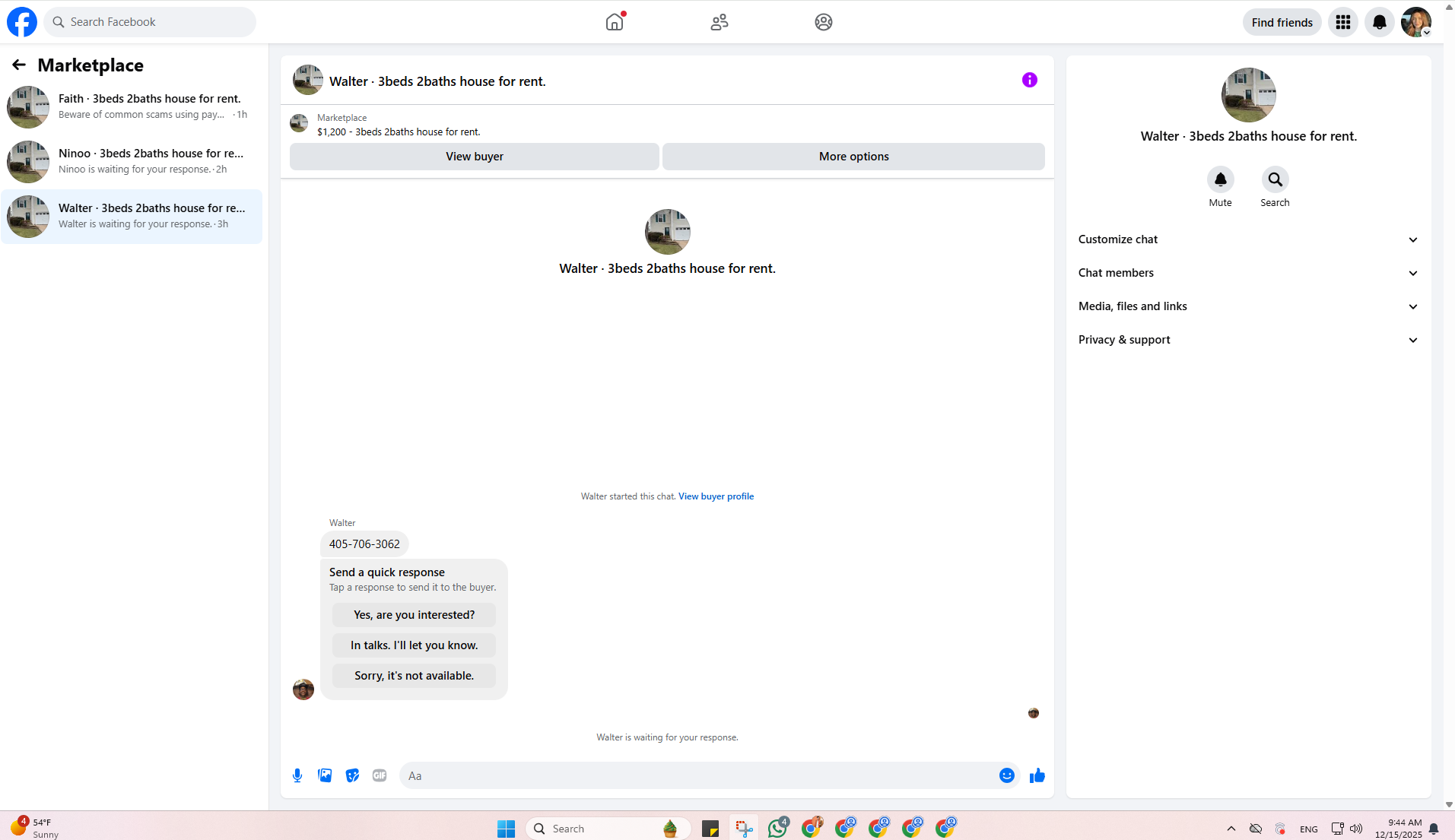Send quick reply "Sorry, it's not available."

click(x=414, y=676)
